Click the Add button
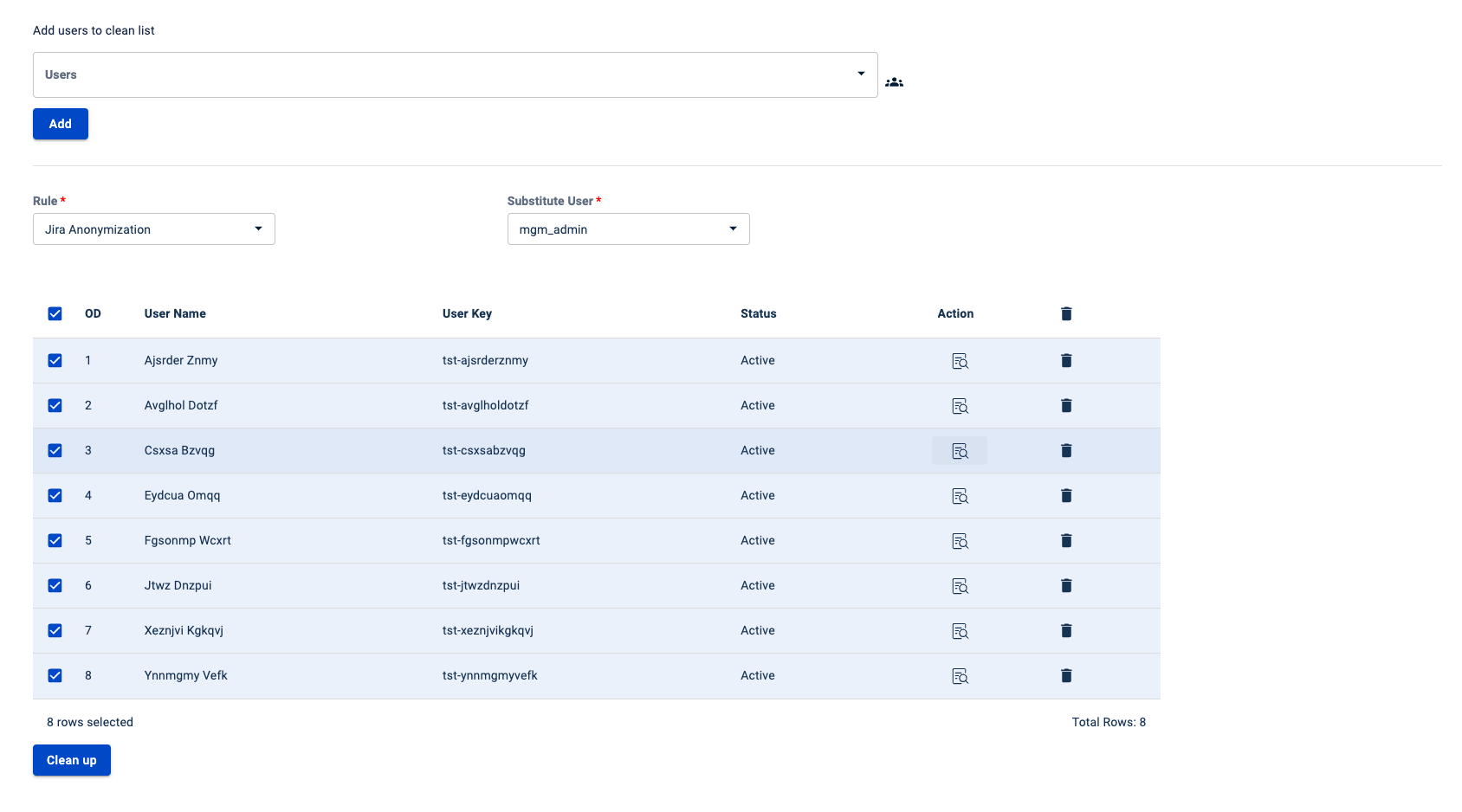The width and height of the screenshot is (1462, 812). 61,124
